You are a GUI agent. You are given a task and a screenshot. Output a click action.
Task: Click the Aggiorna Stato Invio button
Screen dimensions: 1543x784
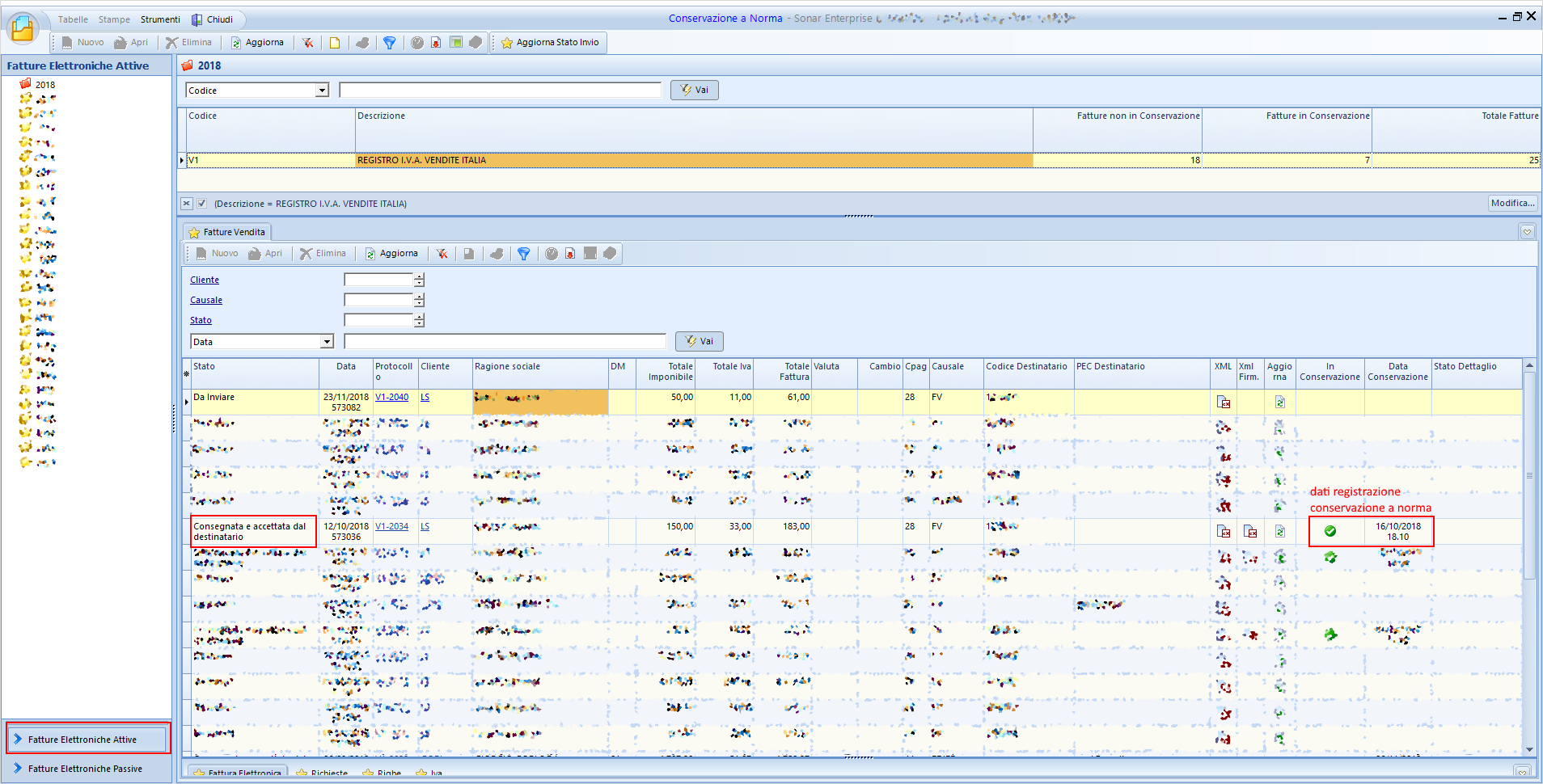point(550,43)
